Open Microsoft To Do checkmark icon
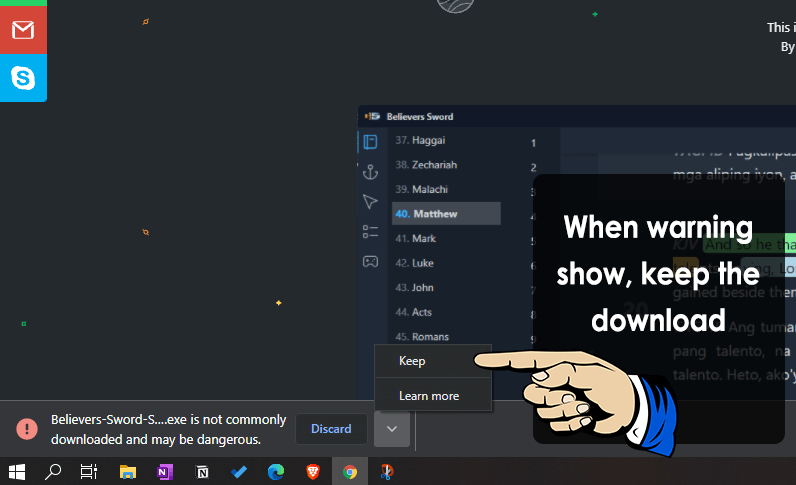The image size is (796, 485). click(239, 472)
